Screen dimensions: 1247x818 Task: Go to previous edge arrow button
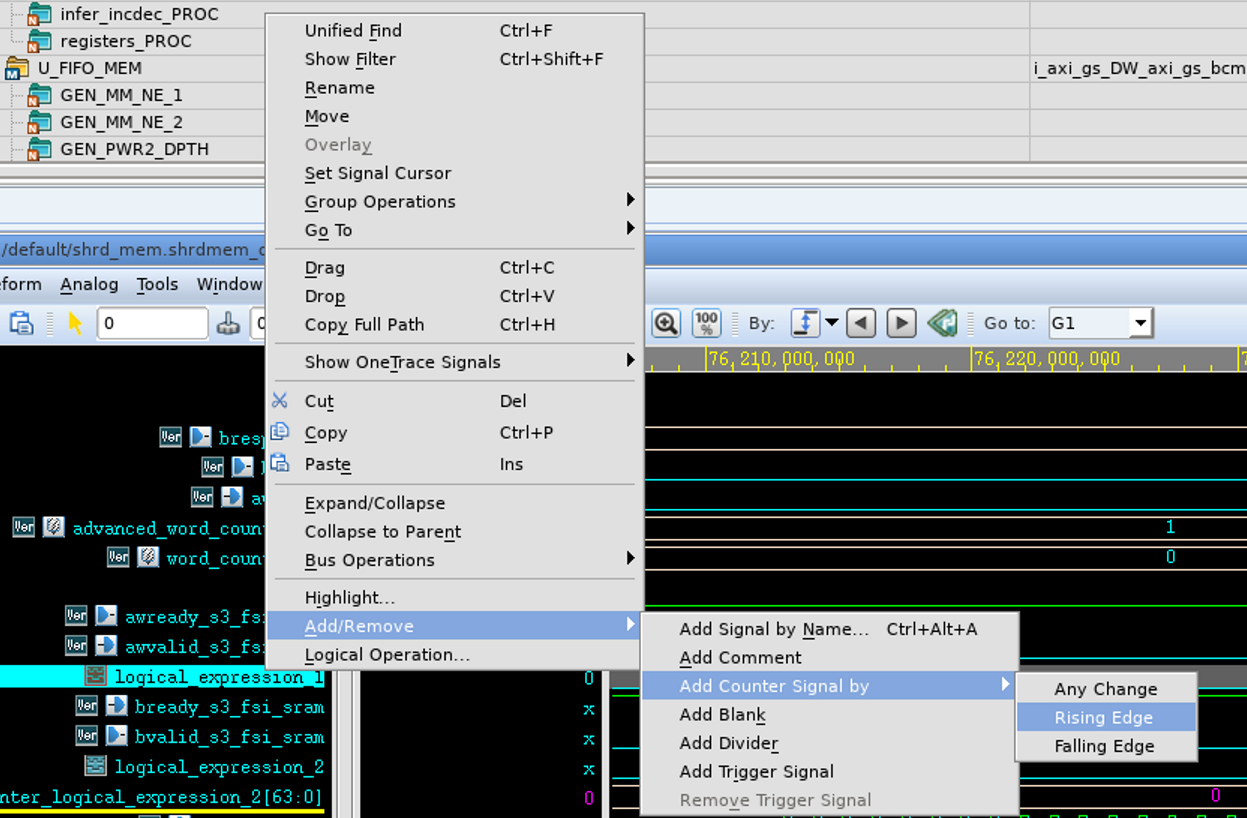861,323
